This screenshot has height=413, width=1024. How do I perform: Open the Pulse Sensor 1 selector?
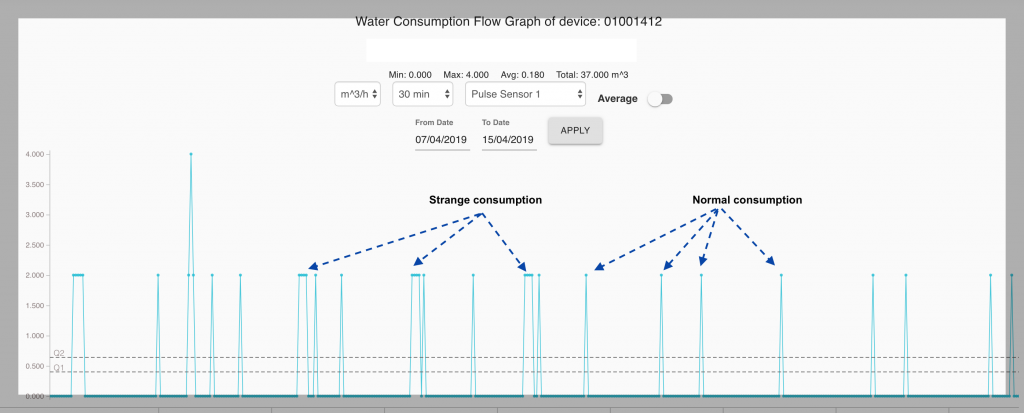tap(526, 94)
